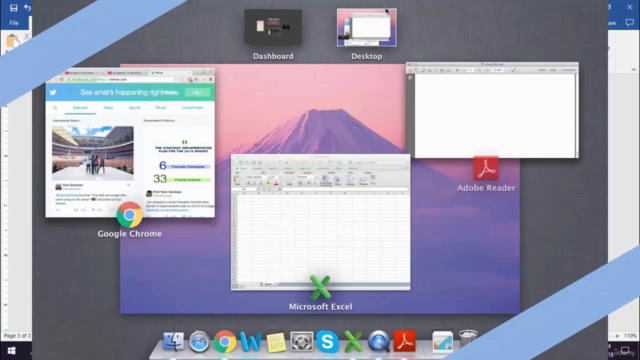Open QuickTime Player from the Dock
The height and width of the screenshot is (360, 640).
click(x=379, y=341)
